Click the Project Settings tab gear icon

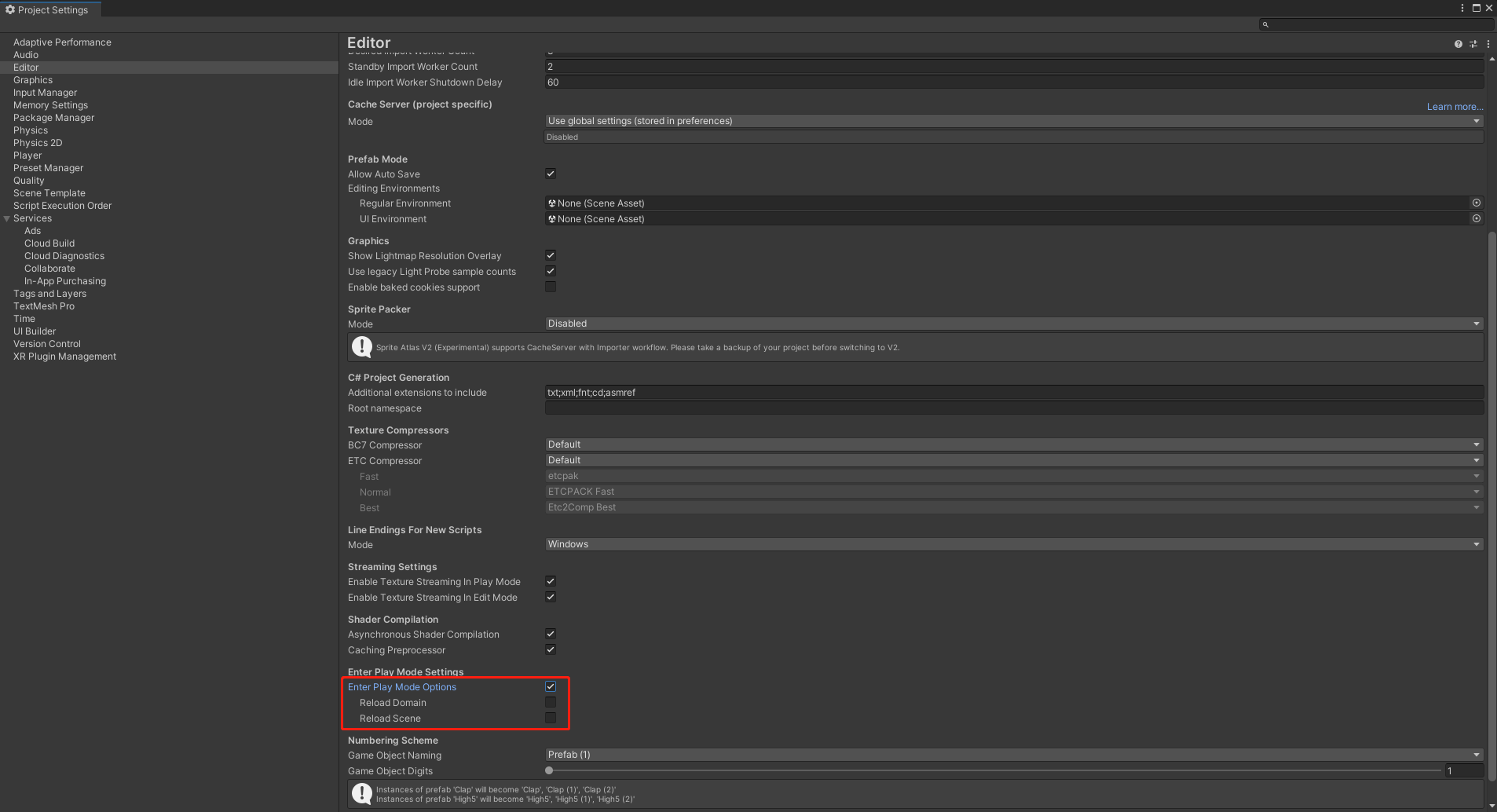10,9
